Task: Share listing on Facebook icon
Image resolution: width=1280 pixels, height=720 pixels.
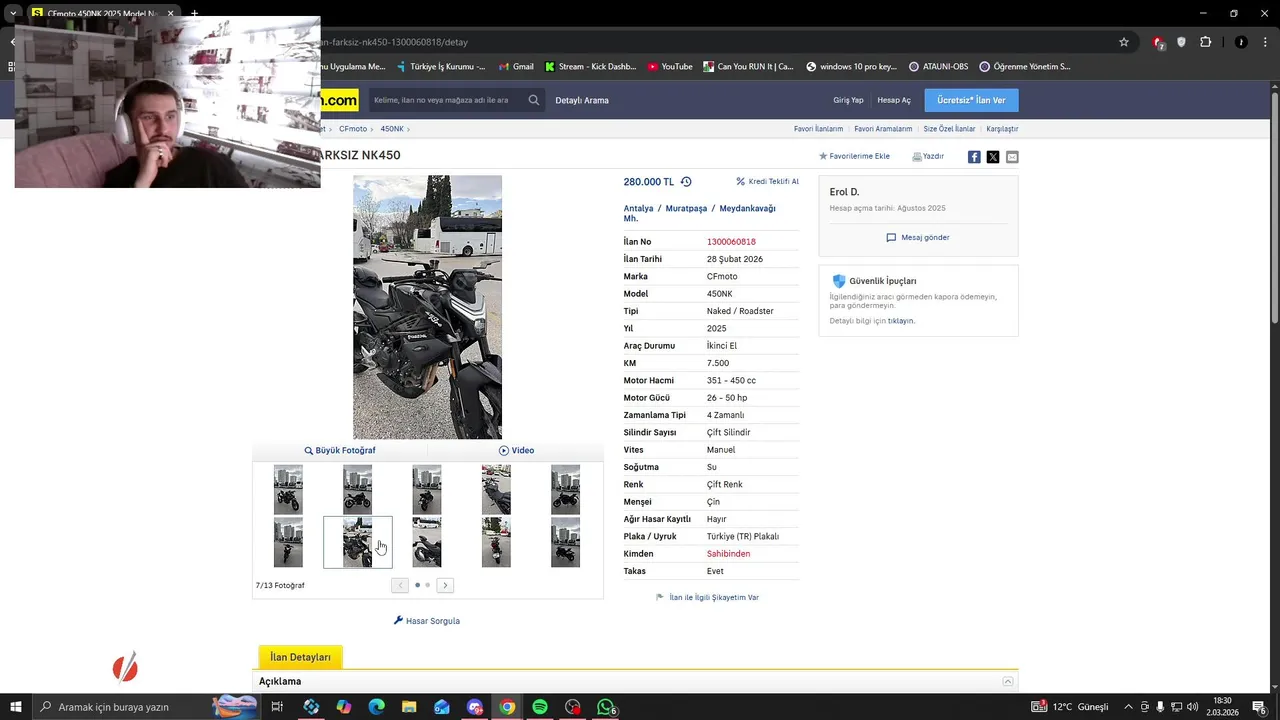Action: (974, 157)
